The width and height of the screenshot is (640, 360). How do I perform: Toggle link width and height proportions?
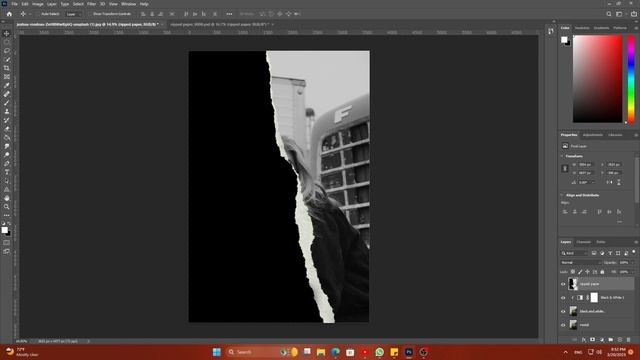tap(565, 169)
